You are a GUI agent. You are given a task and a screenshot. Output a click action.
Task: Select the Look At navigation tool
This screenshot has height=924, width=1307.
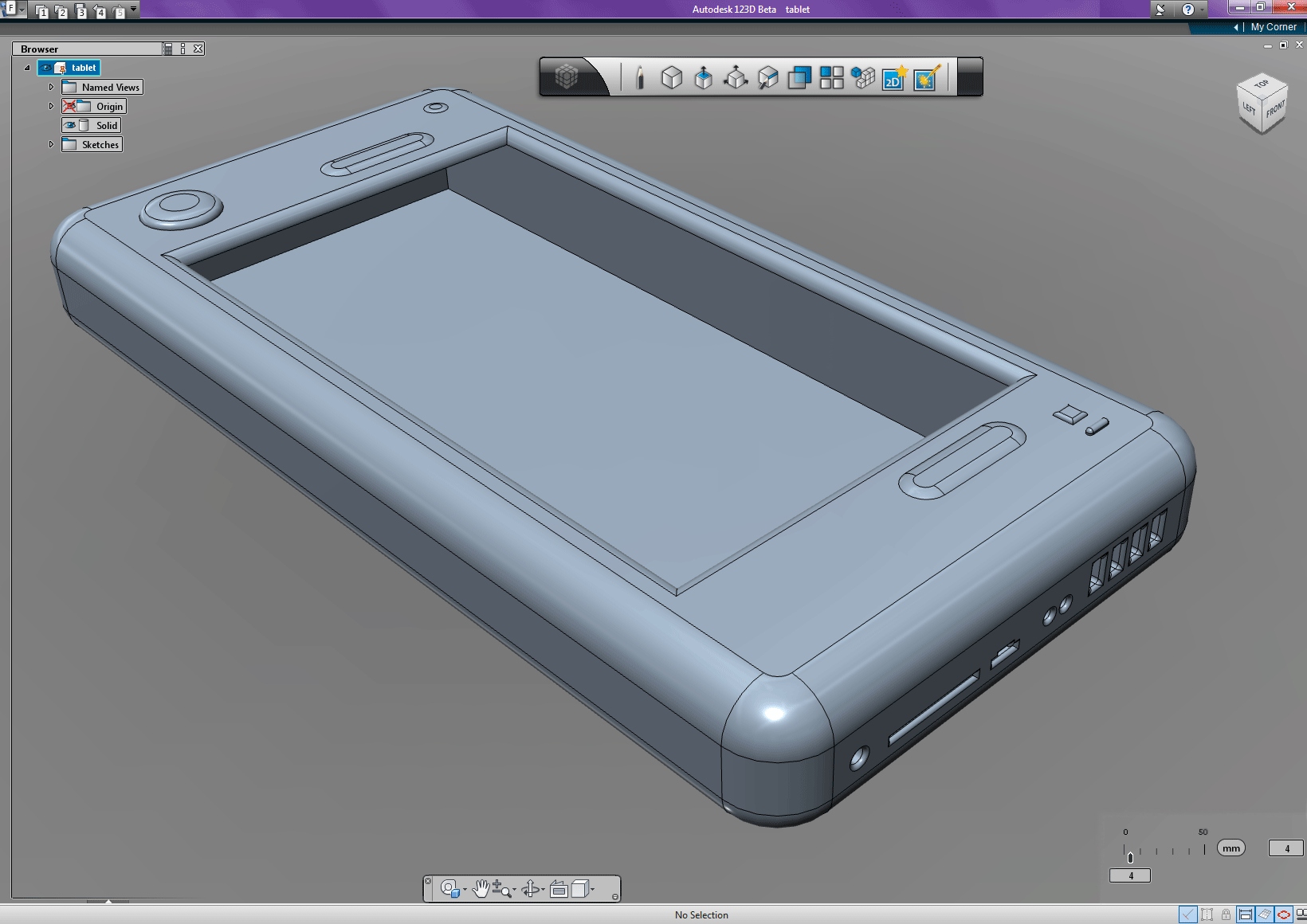pyautogui.click(x=450, y=889)
